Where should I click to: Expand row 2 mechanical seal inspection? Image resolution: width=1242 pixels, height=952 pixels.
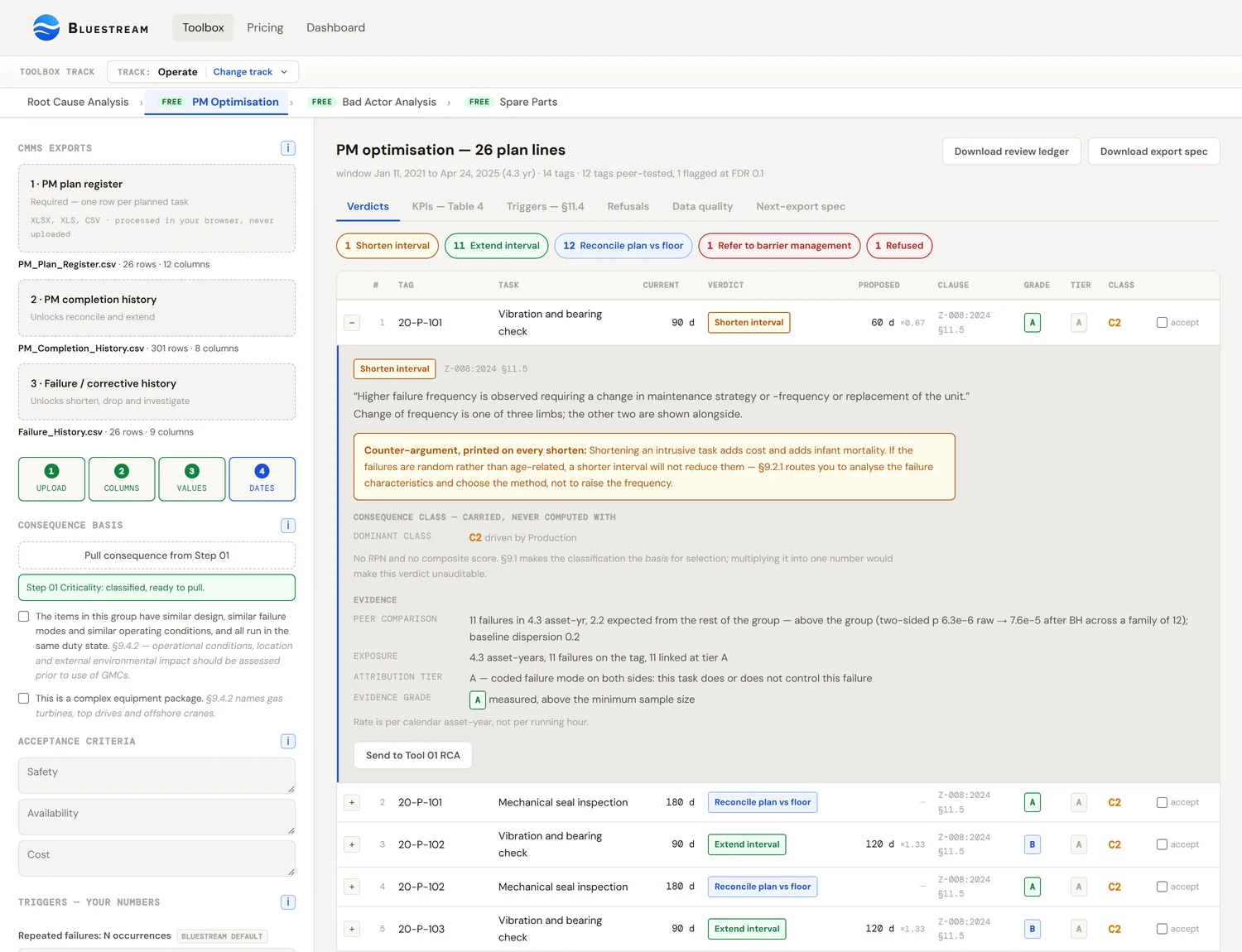tap(352, 802)
